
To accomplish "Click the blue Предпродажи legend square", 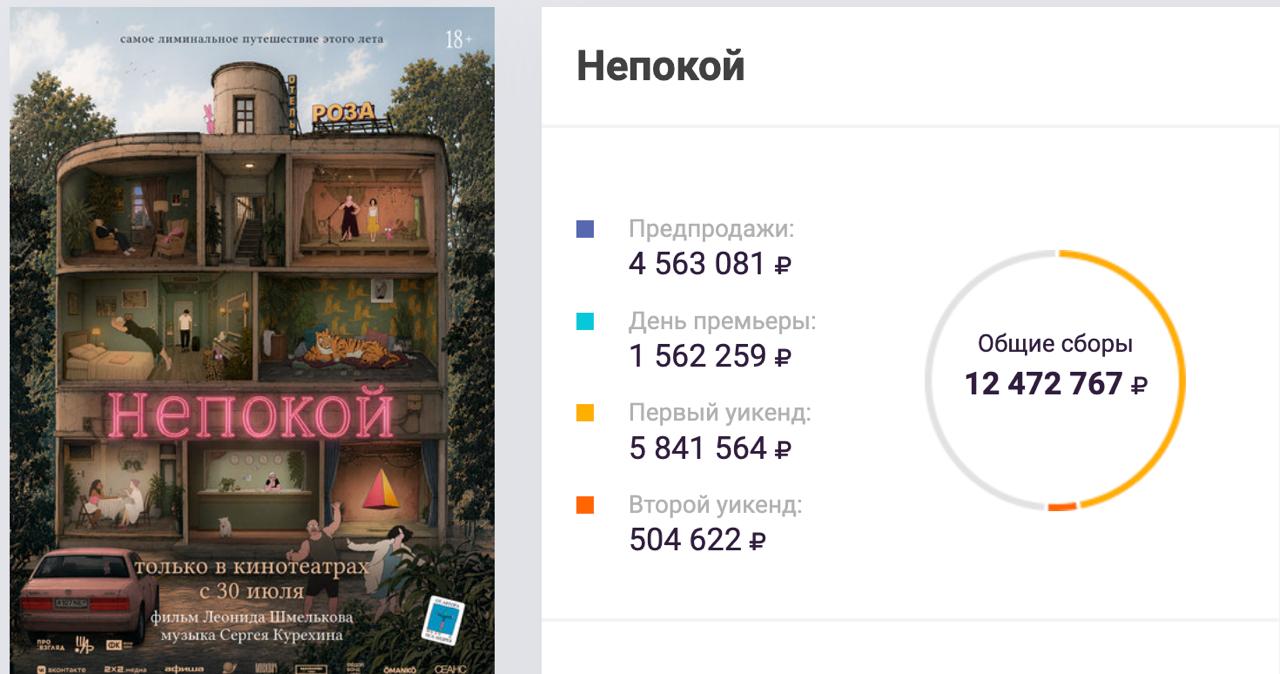I will (585, 229).
